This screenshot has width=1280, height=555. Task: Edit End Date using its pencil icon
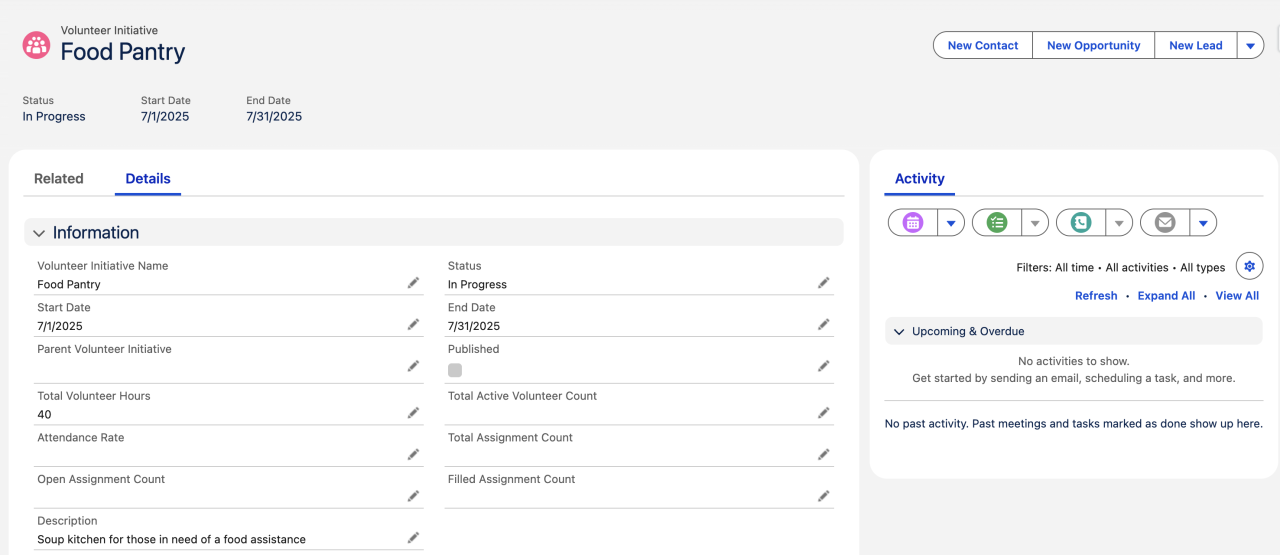point(823,324)
